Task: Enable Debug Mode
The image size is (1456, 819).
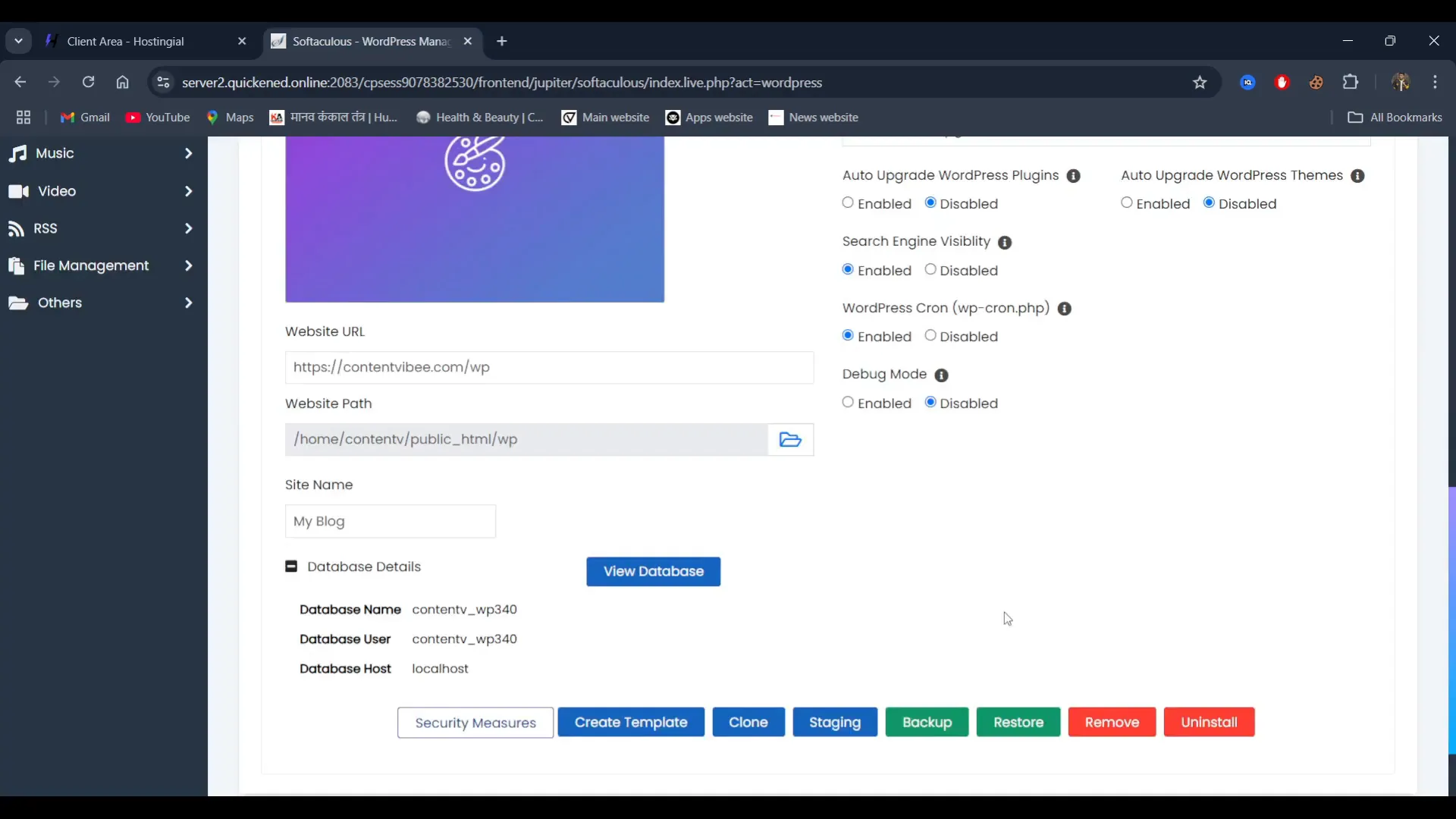Action: [848, 403]
